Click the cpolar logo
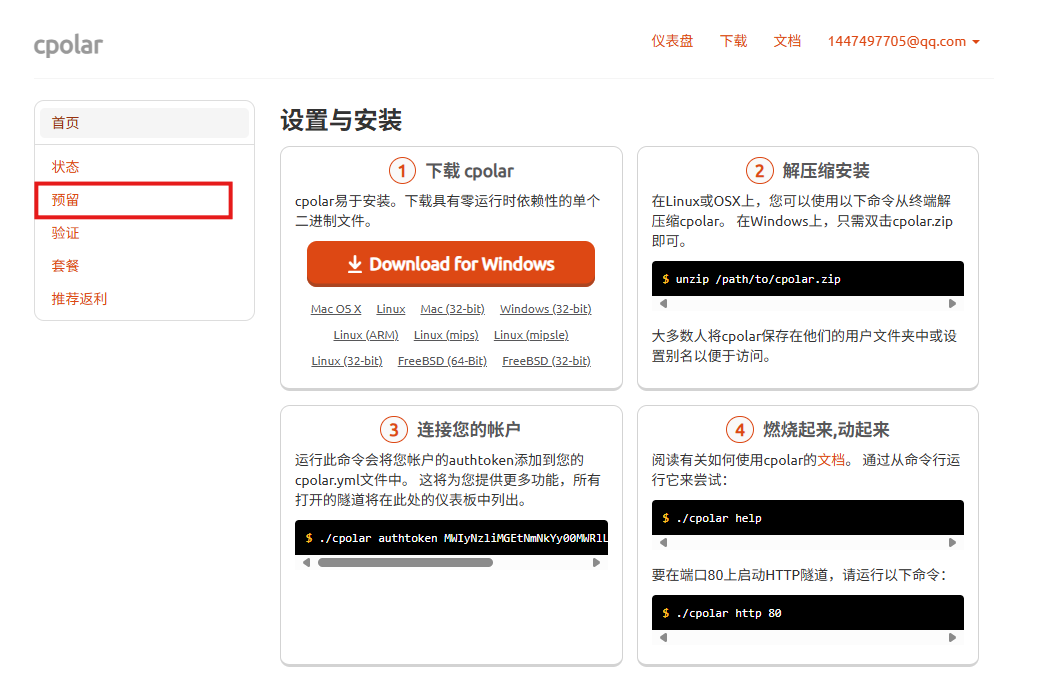Image resolution: width=1037 pixels, height=679 pixels. [68, 44]
